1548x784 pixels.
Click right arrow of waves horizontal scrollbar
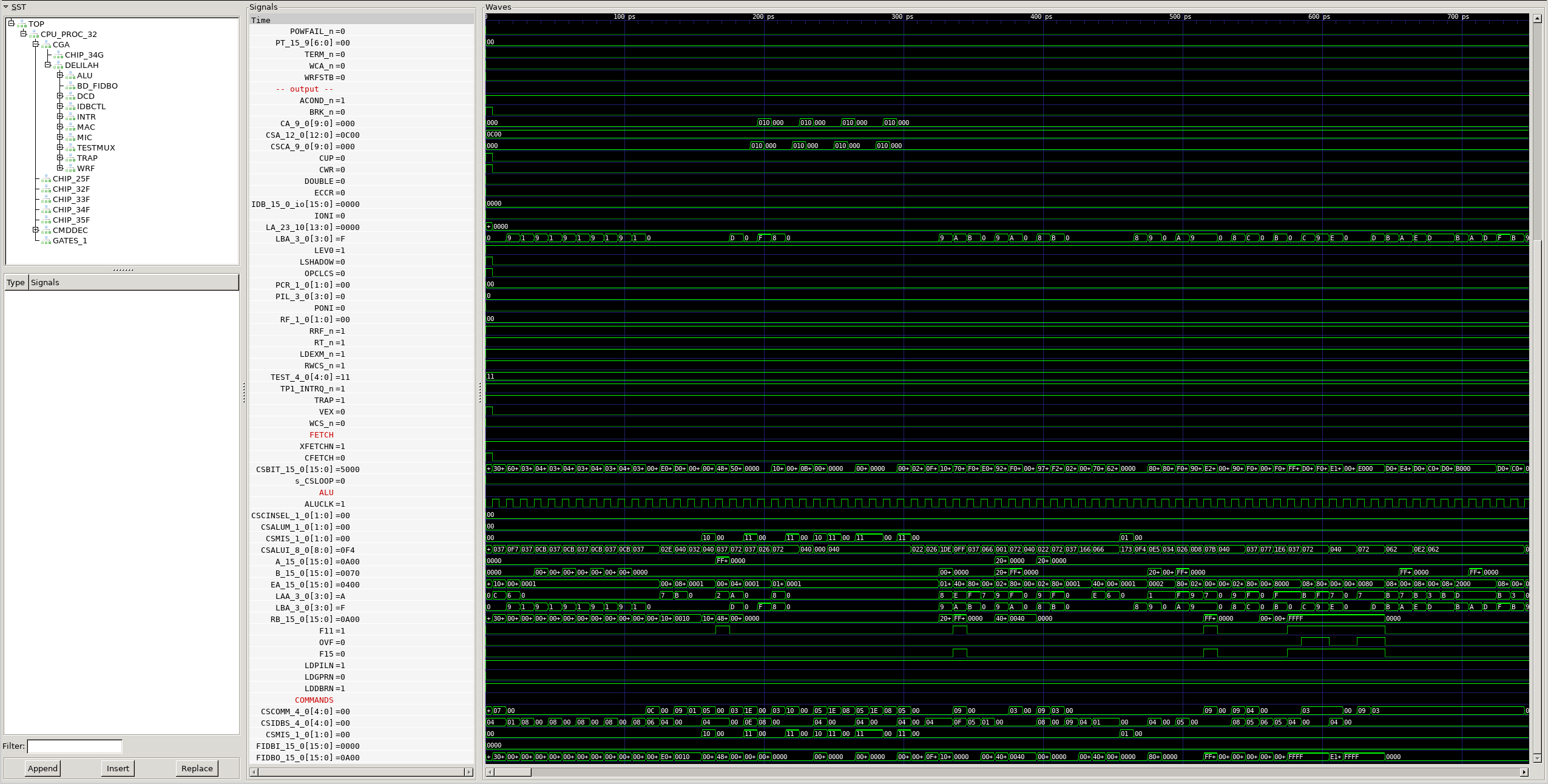(1524, 772)
